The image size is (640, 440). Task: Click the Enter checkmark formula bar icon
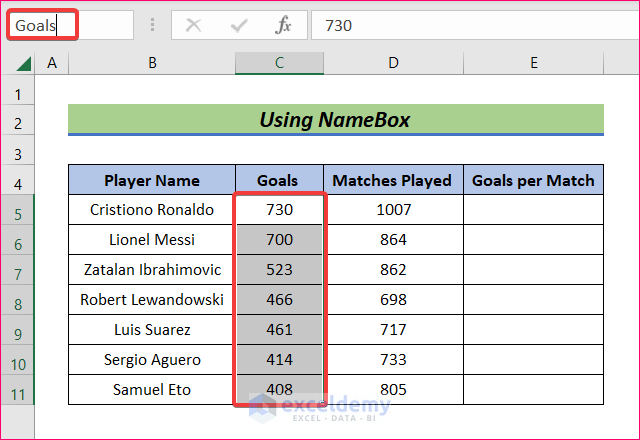tap(238, 25)
